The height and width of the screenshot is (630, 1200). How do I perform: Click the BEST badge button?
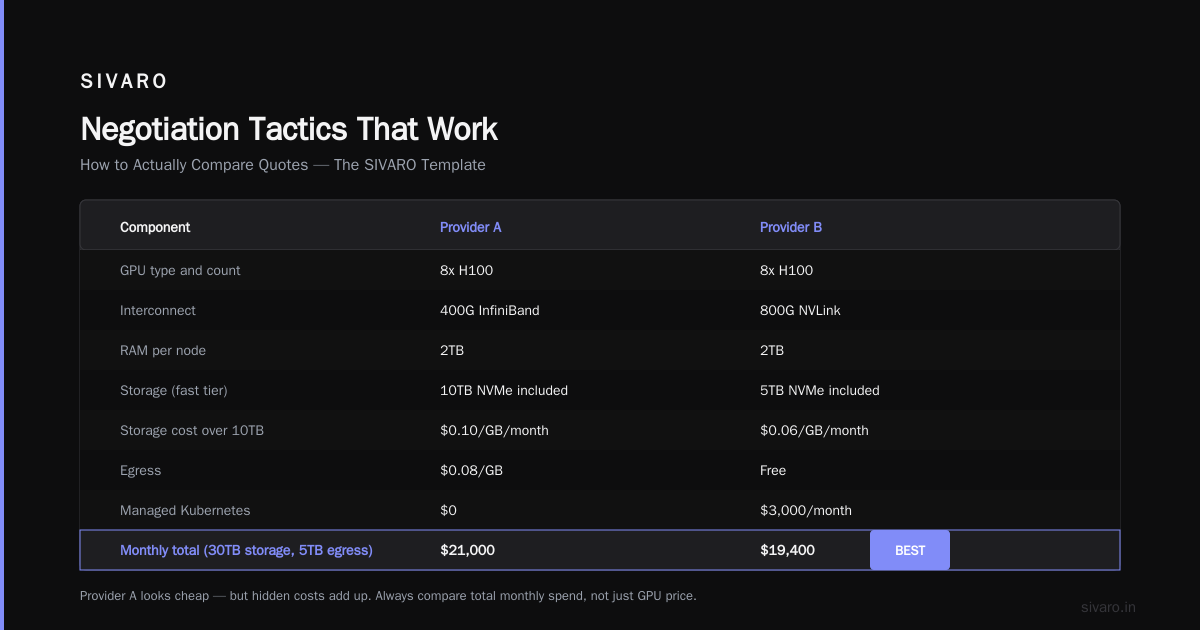(x=909, y=550)
